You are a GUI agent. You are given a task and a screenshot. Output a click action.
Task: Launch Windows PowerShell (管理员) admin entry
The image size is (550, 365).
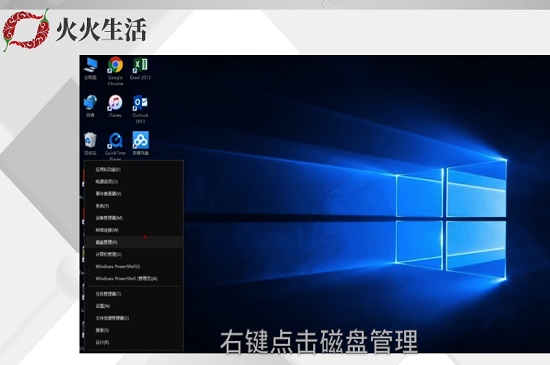point(134,279)
